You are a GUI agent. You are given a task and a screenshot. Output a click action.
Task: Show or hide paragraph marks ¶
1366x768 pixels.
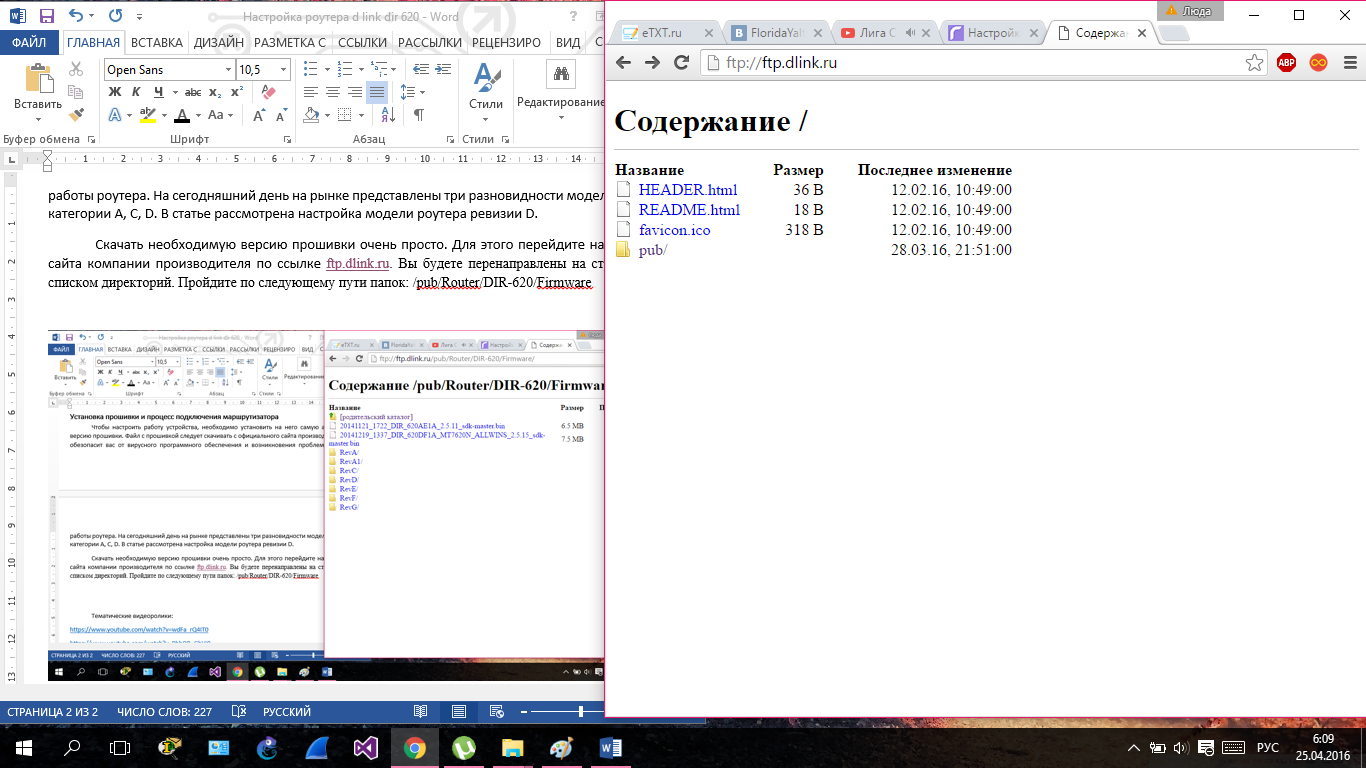(x=419, y=116)
